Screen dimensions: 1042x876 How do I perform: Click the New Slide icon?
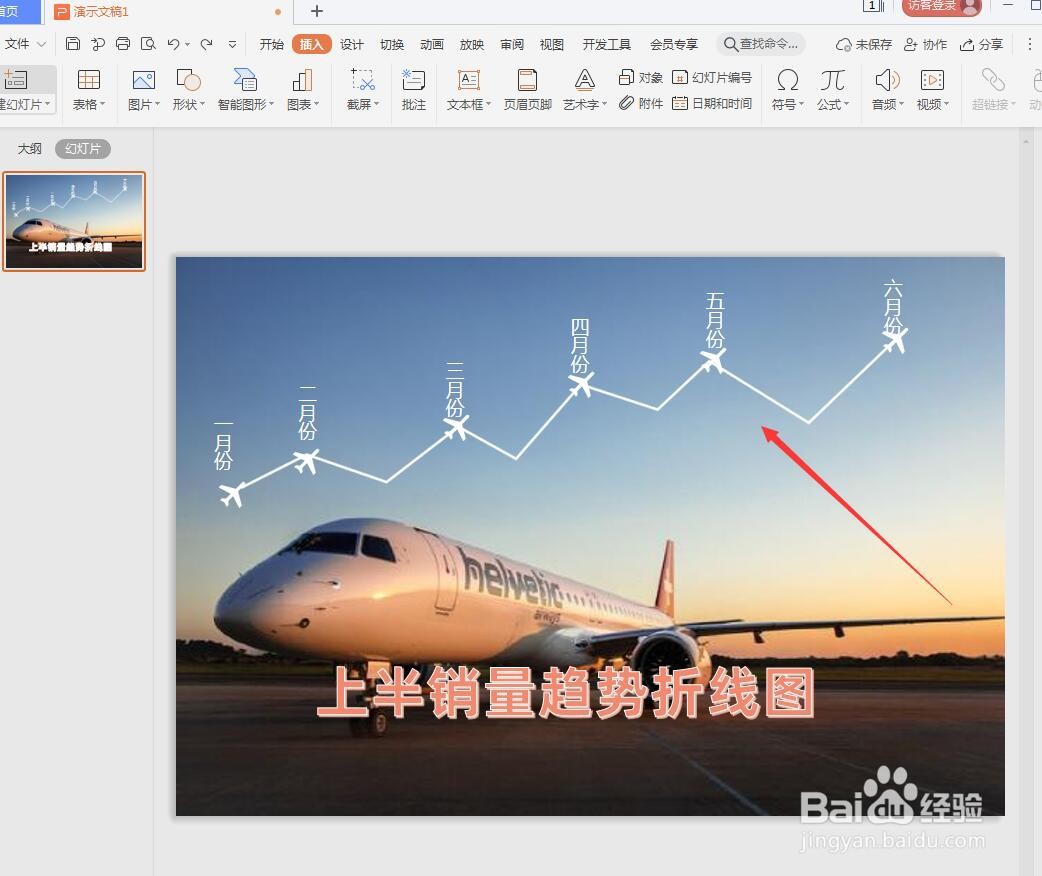15,80
